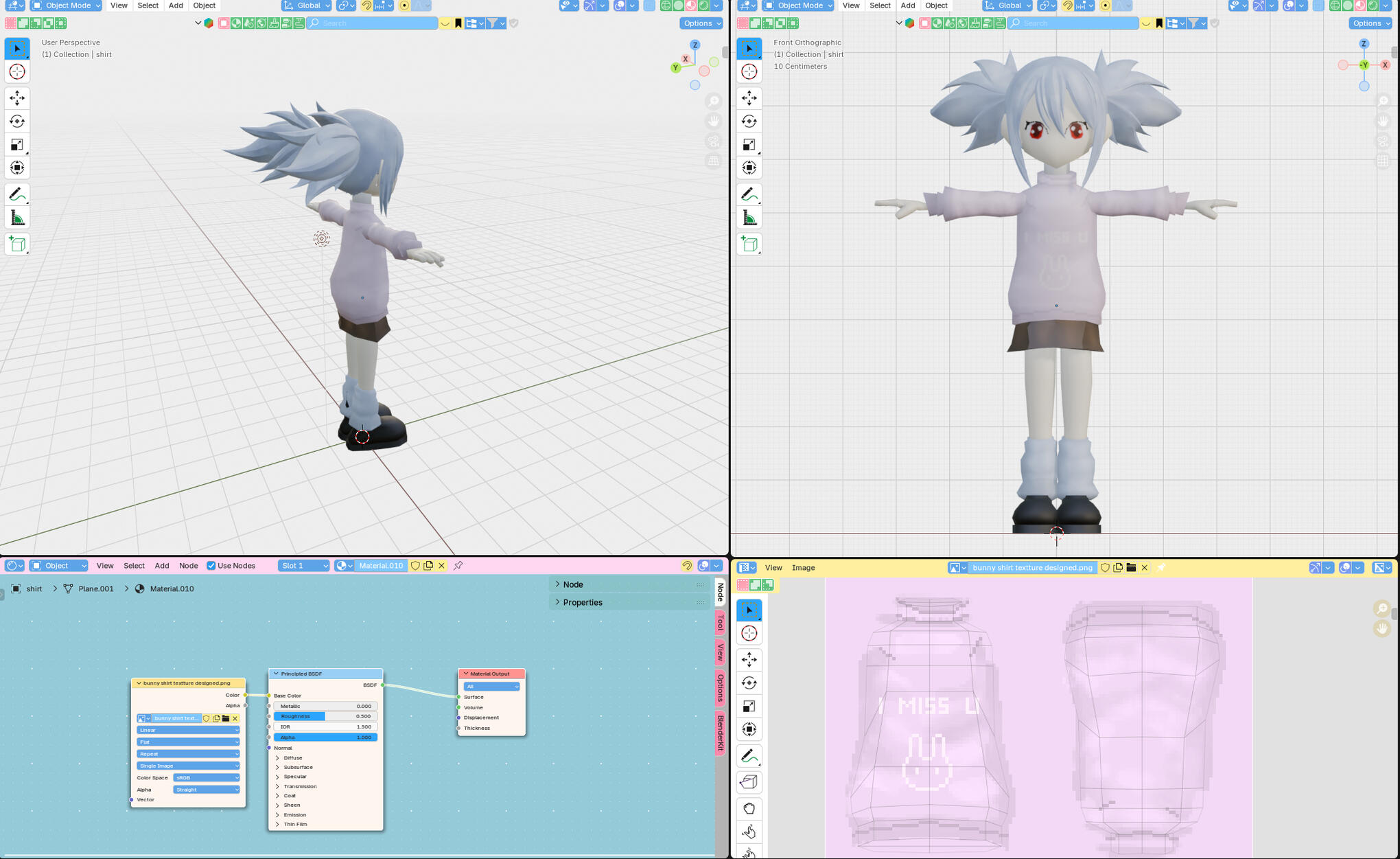Open the Node menu in shader editor
This screenshot has width=1400, height=859.
[x=188, y=566]
